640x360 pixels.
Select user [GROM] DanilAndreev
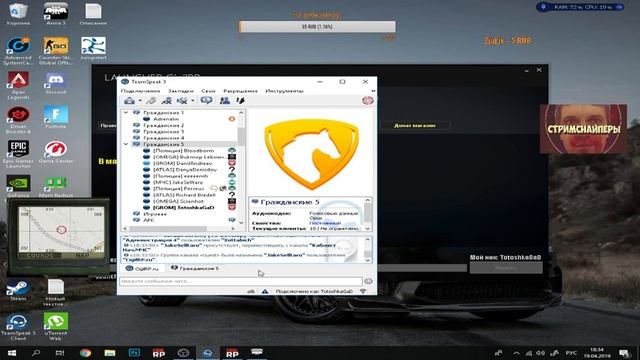(182, 163)
